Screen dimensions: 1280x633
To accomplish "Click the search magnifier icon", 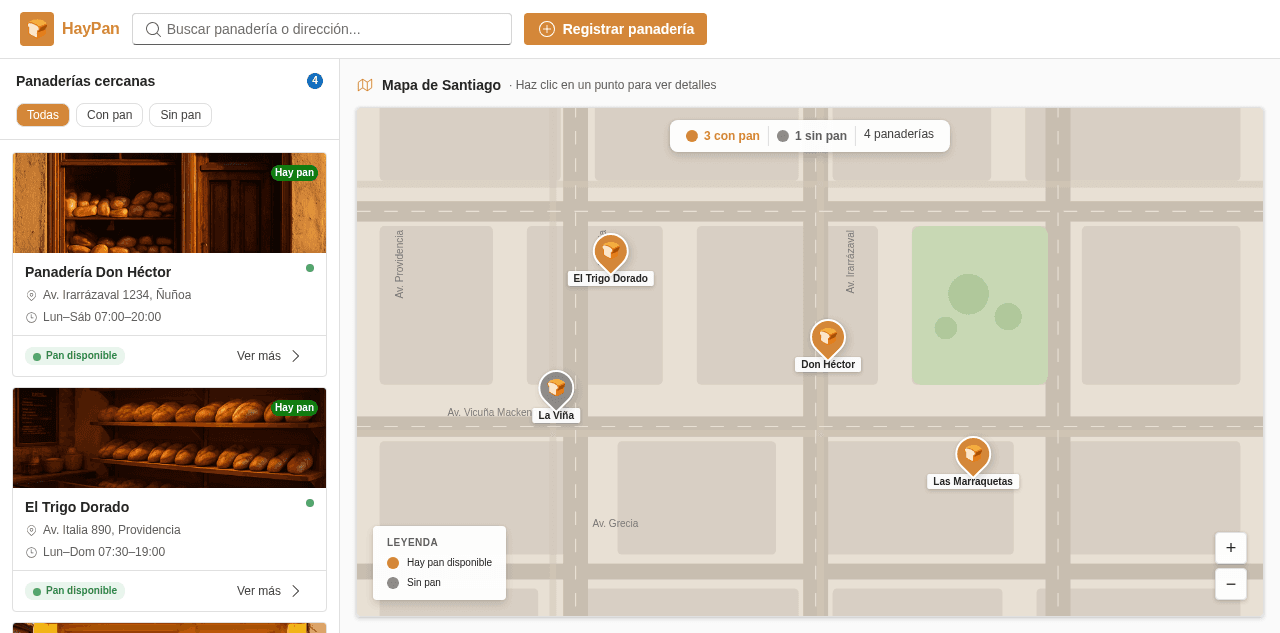I will pyautogui.click(x=153, y=29).
